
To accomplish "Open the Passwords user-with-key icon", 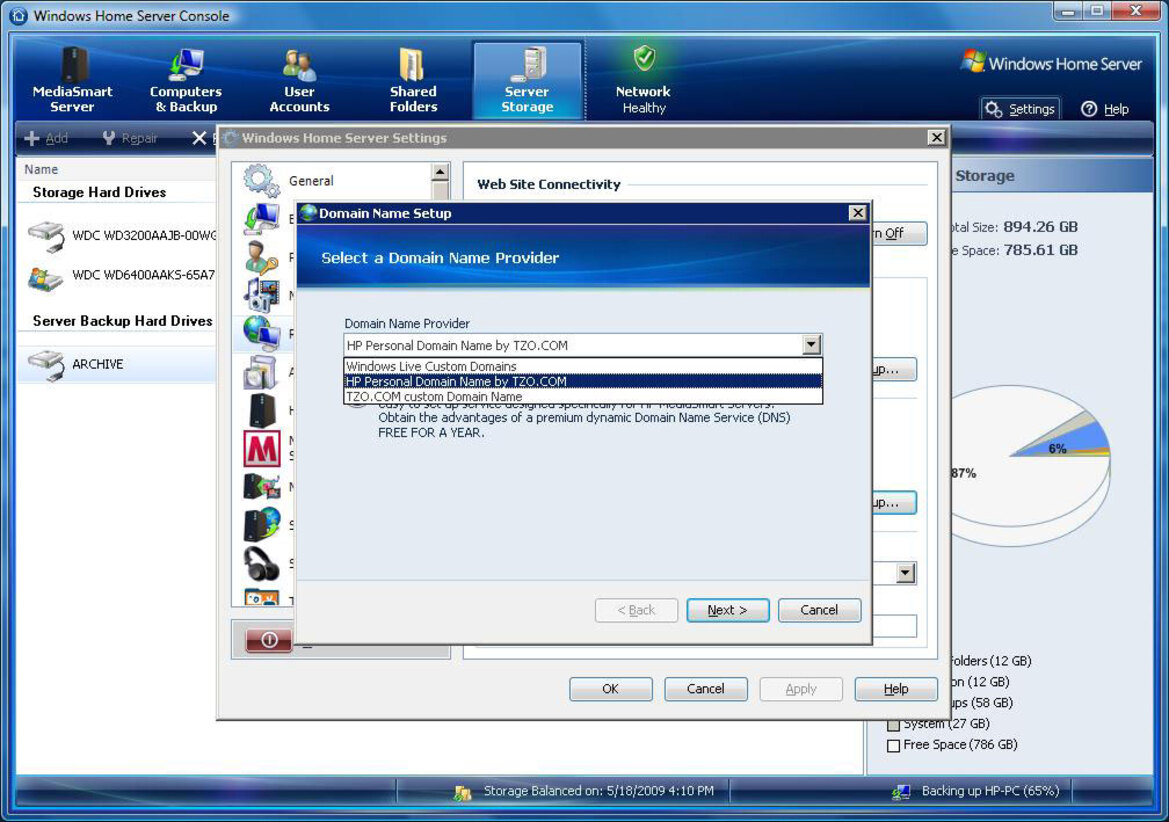I will pyautogui.click(x=261, y=257).
